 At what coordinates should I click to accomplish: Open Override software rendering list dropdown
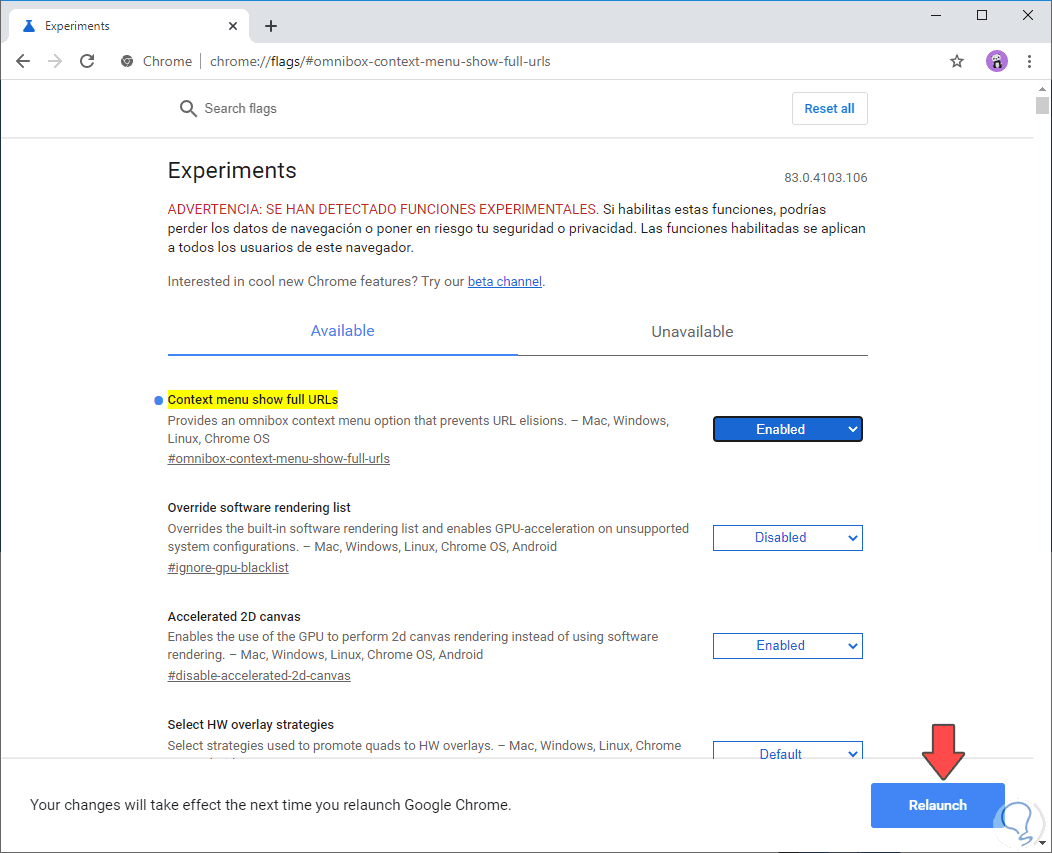[x=788, y=538]
